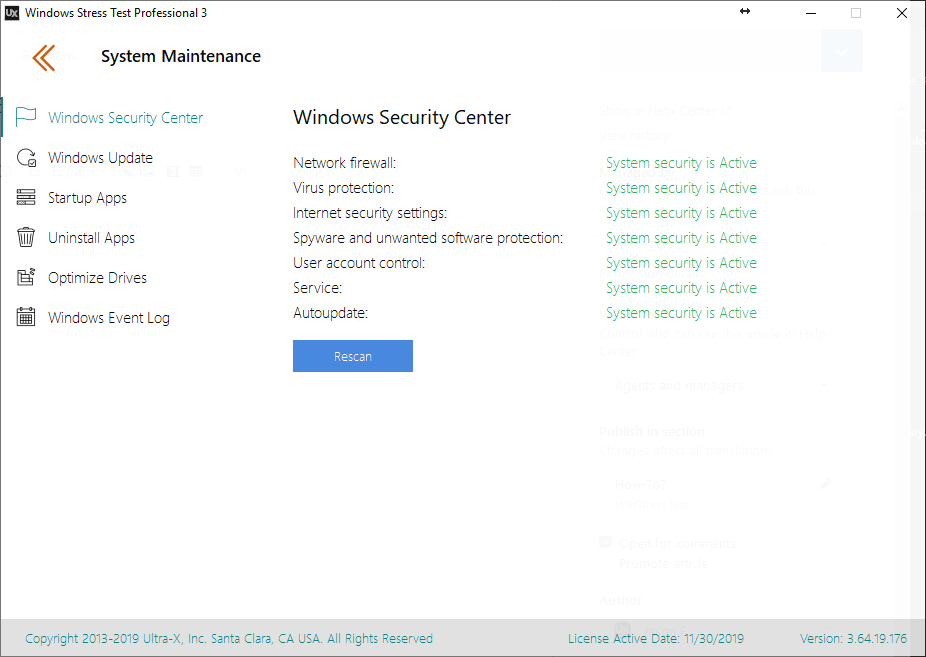The width and height of the screenshot is (926, 657).
Task: Select the Startup Apps list icon
Action: 27,198
